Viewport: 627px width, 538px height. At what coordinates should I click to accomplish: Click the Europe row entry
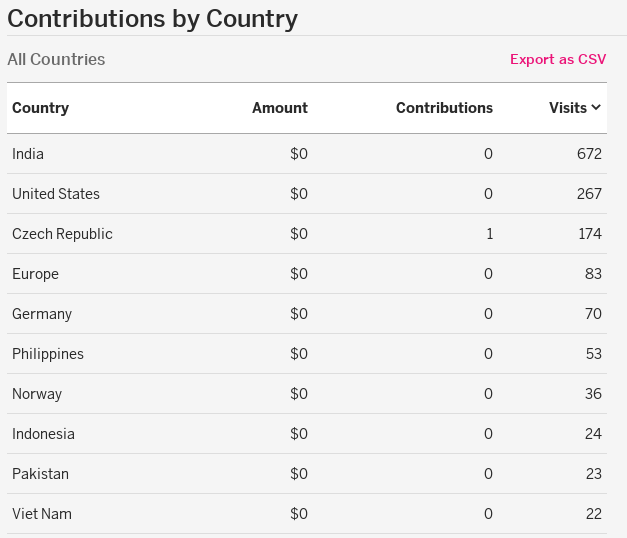click(x=35, y=274)
